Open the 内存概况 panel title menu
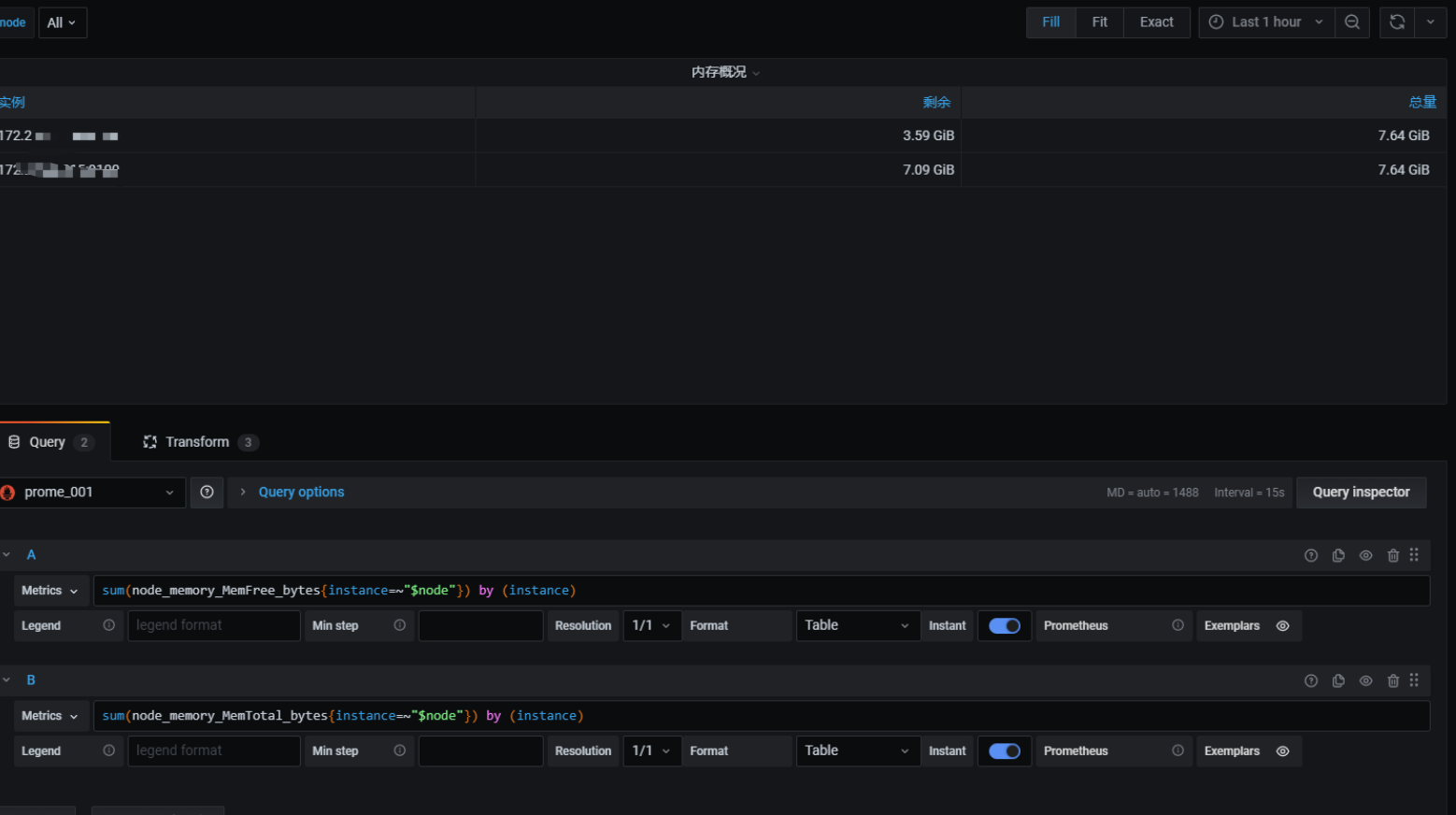The image size is (1456, 815). pyautogui.click(x=725, y=72)
